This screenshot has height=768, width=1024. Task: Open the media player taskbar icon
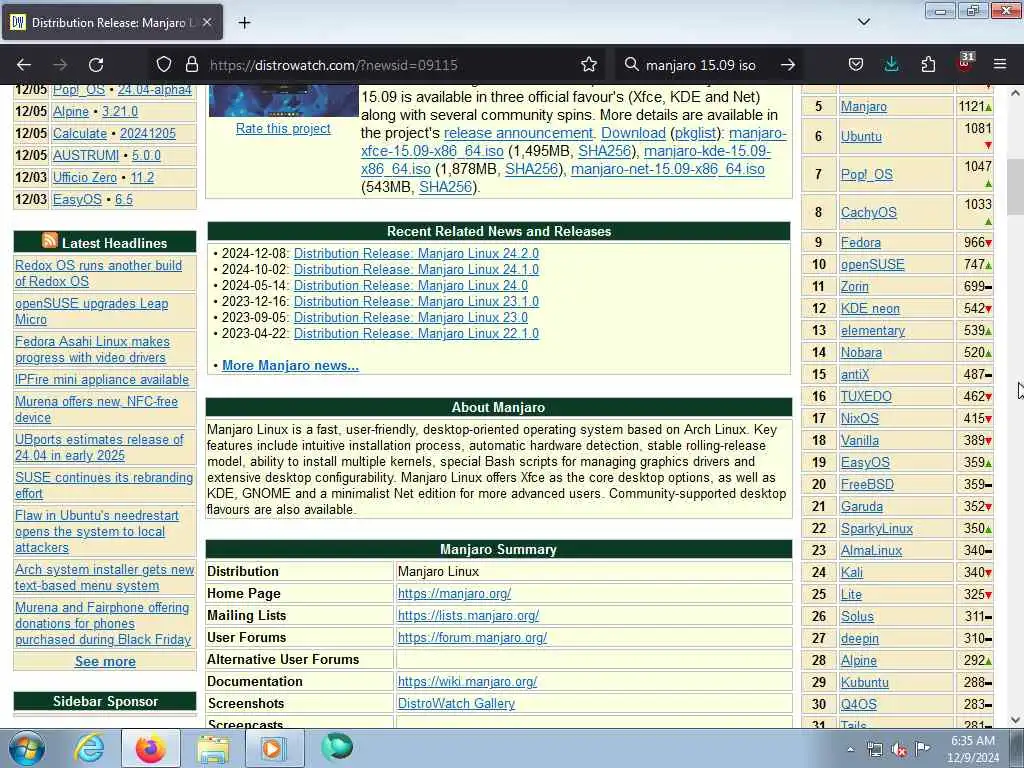(x=273, y=749)
